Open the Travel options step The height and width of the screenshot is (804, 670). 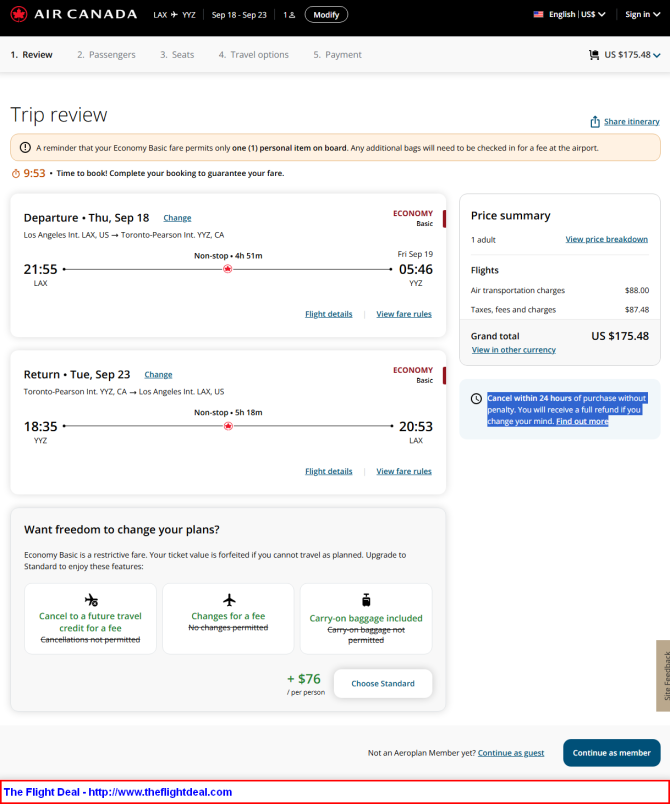pos(254,54)
